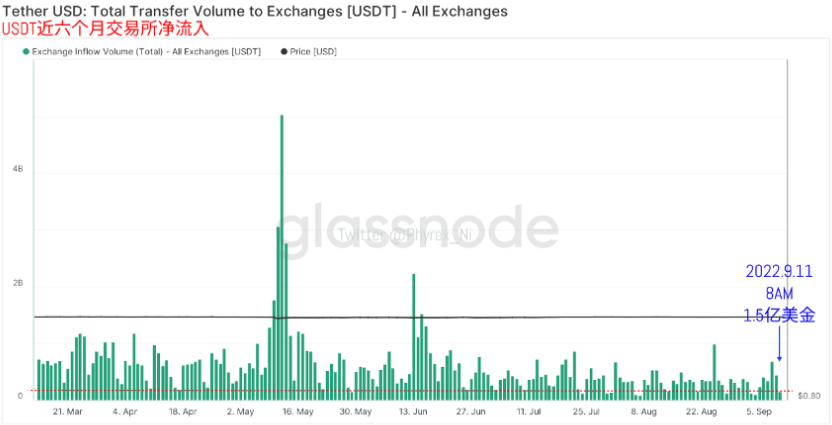
Task: Toggle the Price [USD] legend entry
Action: (309, 51)
